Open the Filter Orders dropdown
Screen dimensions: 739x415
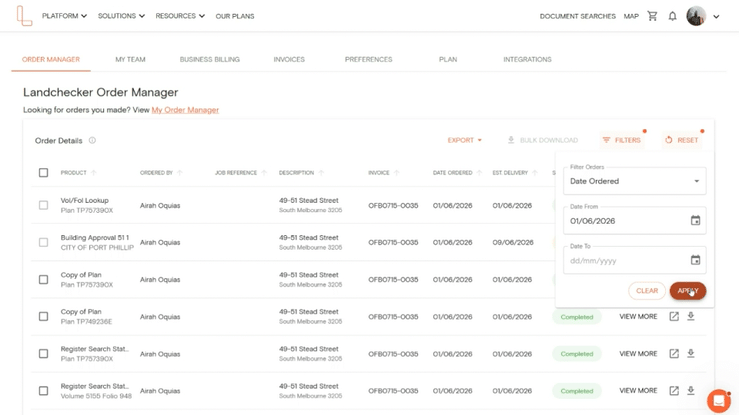(x=634, y=181)
